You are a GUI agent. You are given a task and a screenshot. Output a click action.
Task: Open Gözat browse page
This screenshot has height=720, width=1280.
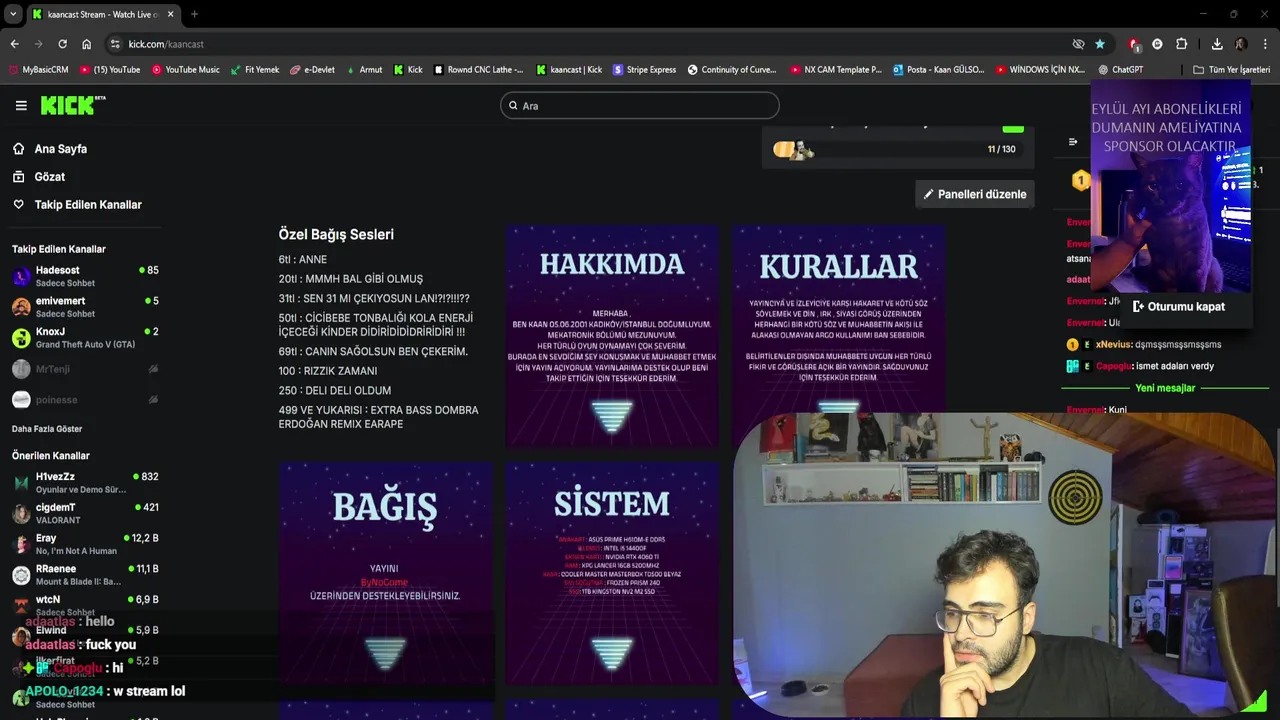coord(49,177)
